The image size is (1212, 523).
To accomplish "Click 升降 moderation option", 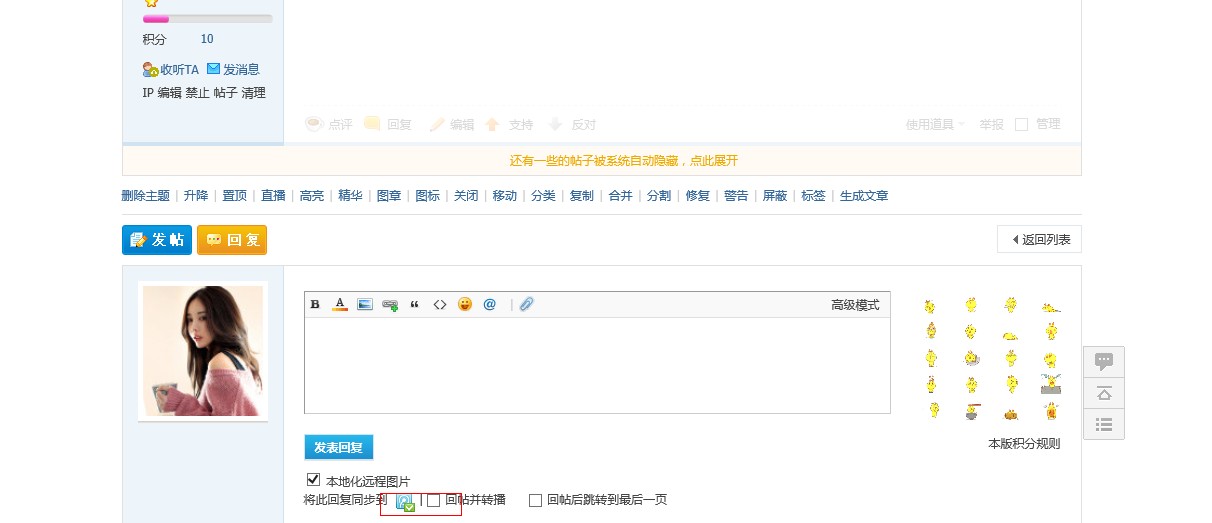I will click(196, 196).
